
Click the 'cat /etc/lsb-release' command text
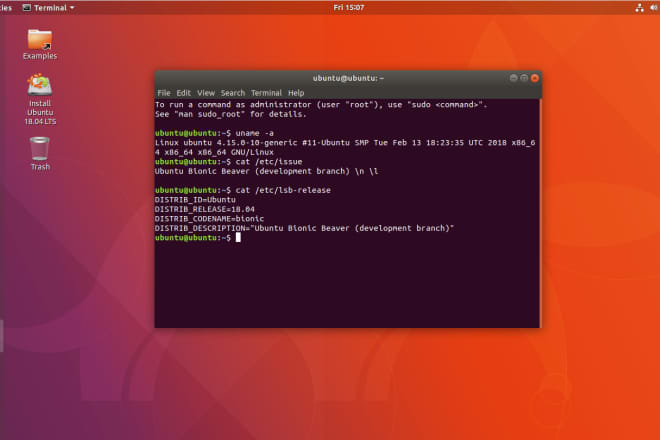tap(283, 190)
